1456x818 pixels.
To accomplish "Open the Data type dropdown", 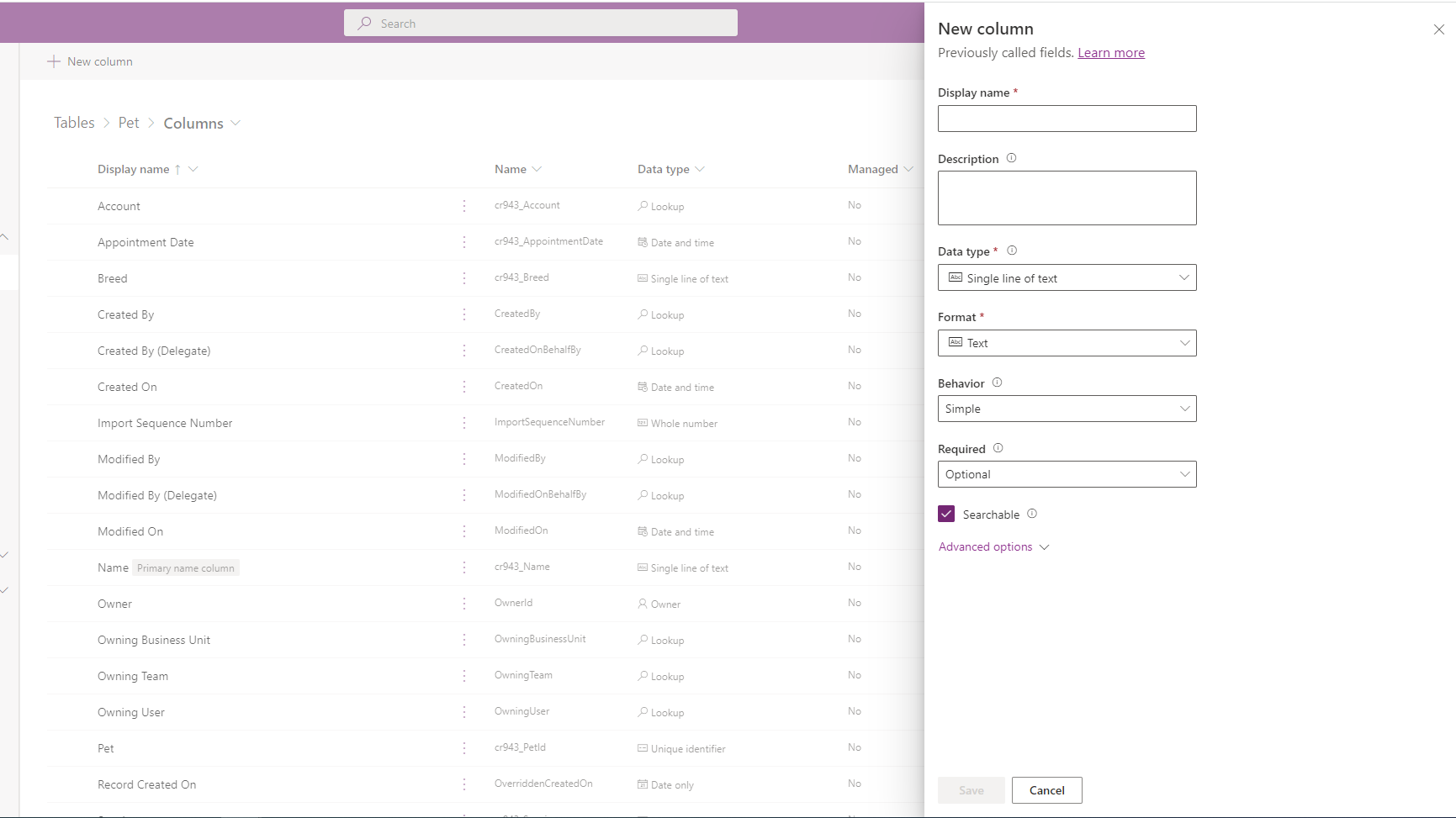I will 1067,277.
